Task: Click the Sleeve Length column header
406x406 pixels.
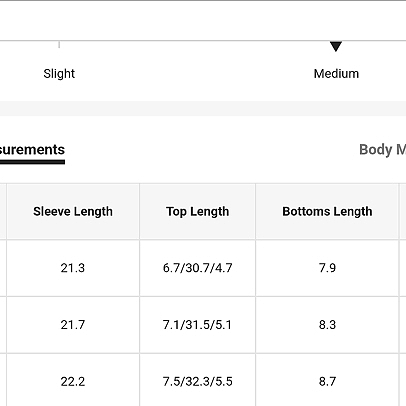Action: coord(73,211)
